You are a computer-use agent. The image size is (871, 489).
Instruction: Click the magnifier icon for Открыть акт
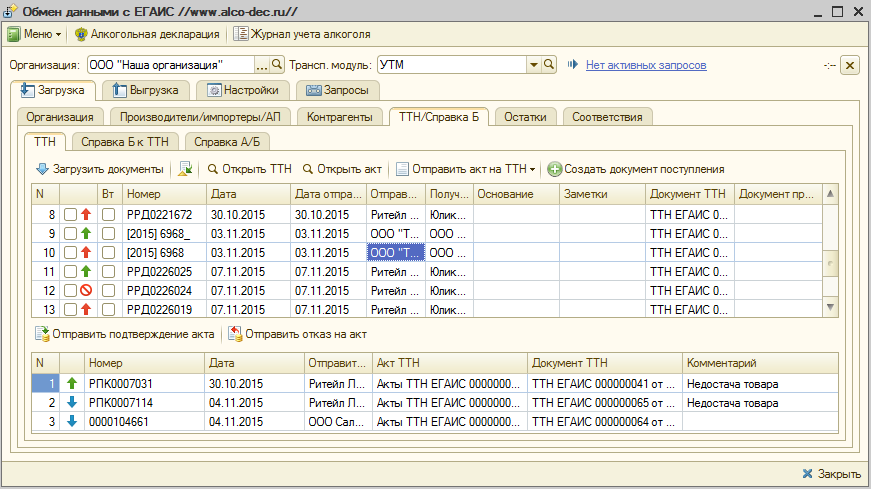pos(308,169)
